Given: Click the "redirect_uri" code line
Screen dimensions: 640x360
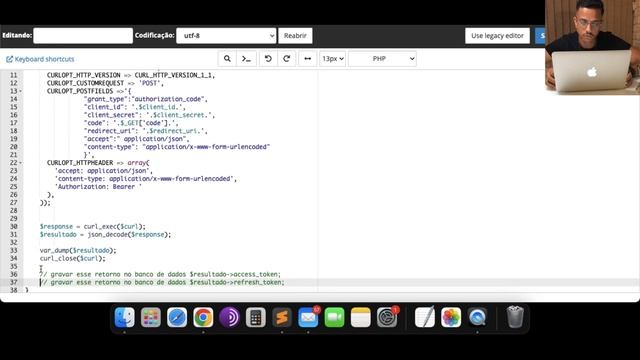Looking at the screenshot, I should pos(146,131).
